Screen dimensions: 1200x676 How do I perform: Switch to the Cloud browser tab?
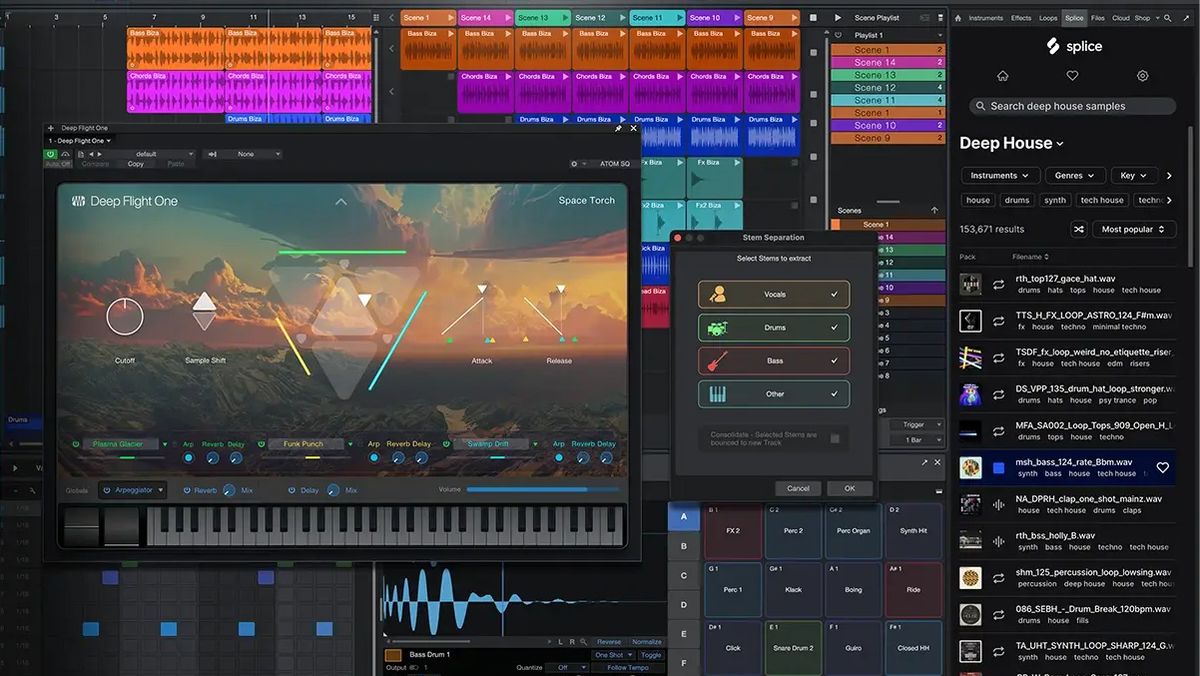point(1120,18)
